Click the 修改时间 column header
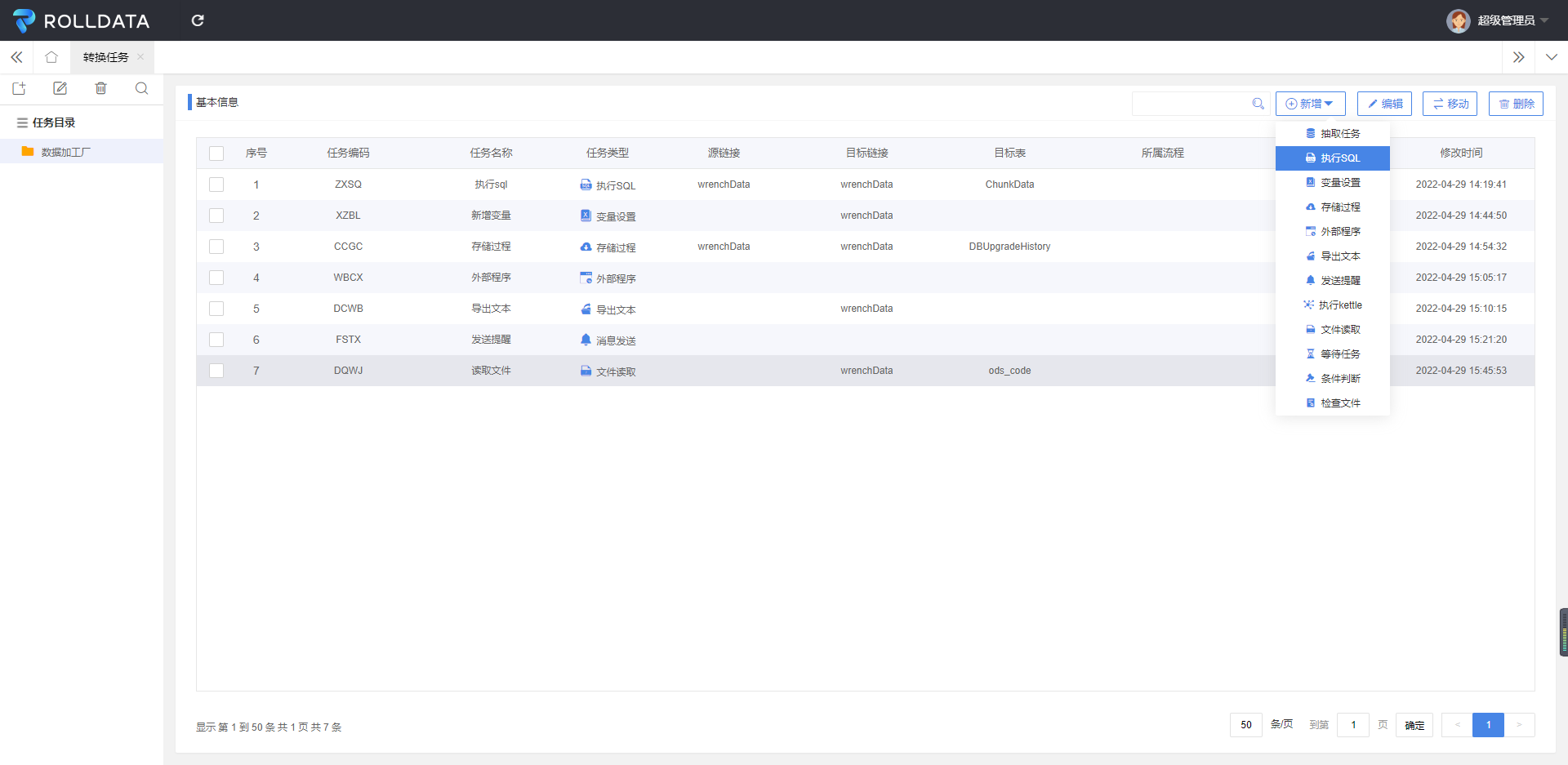 tap(1461, 153)
